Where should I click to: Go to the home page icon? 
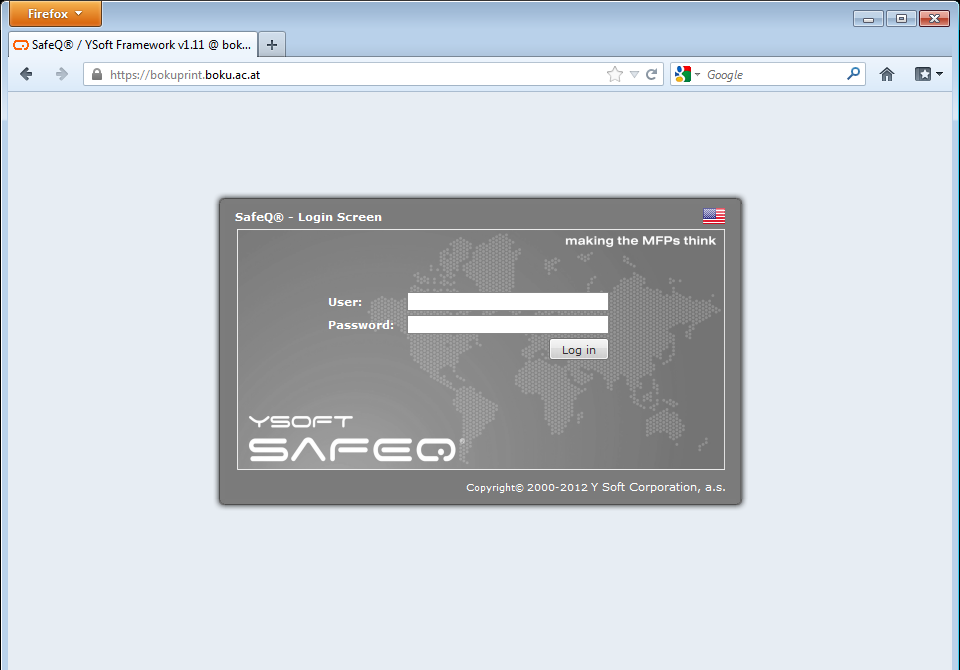[x=887, y=74]
